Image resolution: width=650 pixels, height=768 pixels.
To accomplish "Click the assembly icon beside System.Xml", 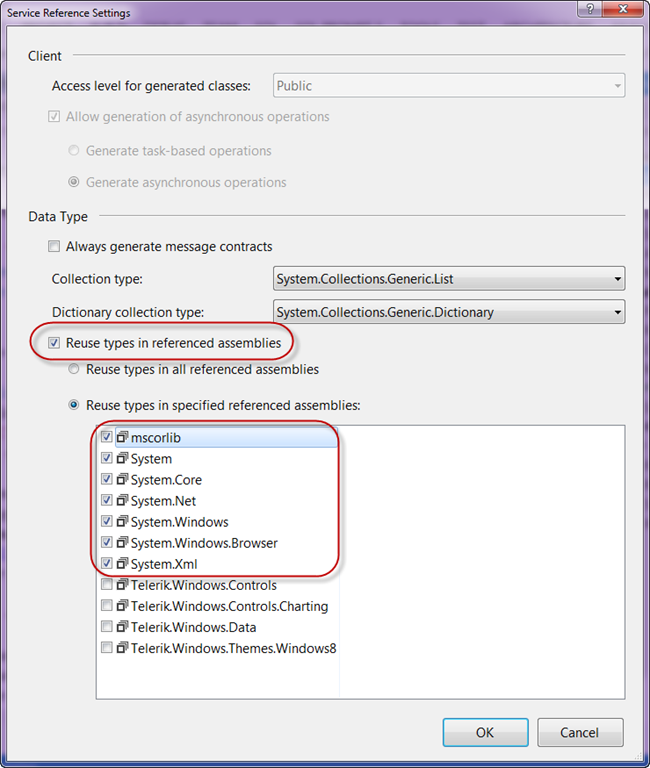I will [x=123, y=564].
